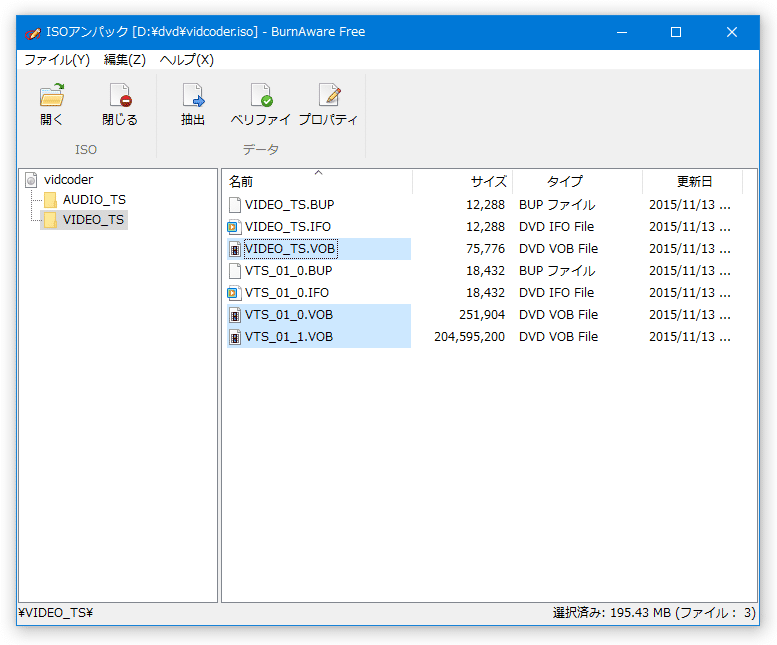Click size value 204,595,200
Viewport: 777px width, 645px height.
pyautogui.click(x=469, y=337)
